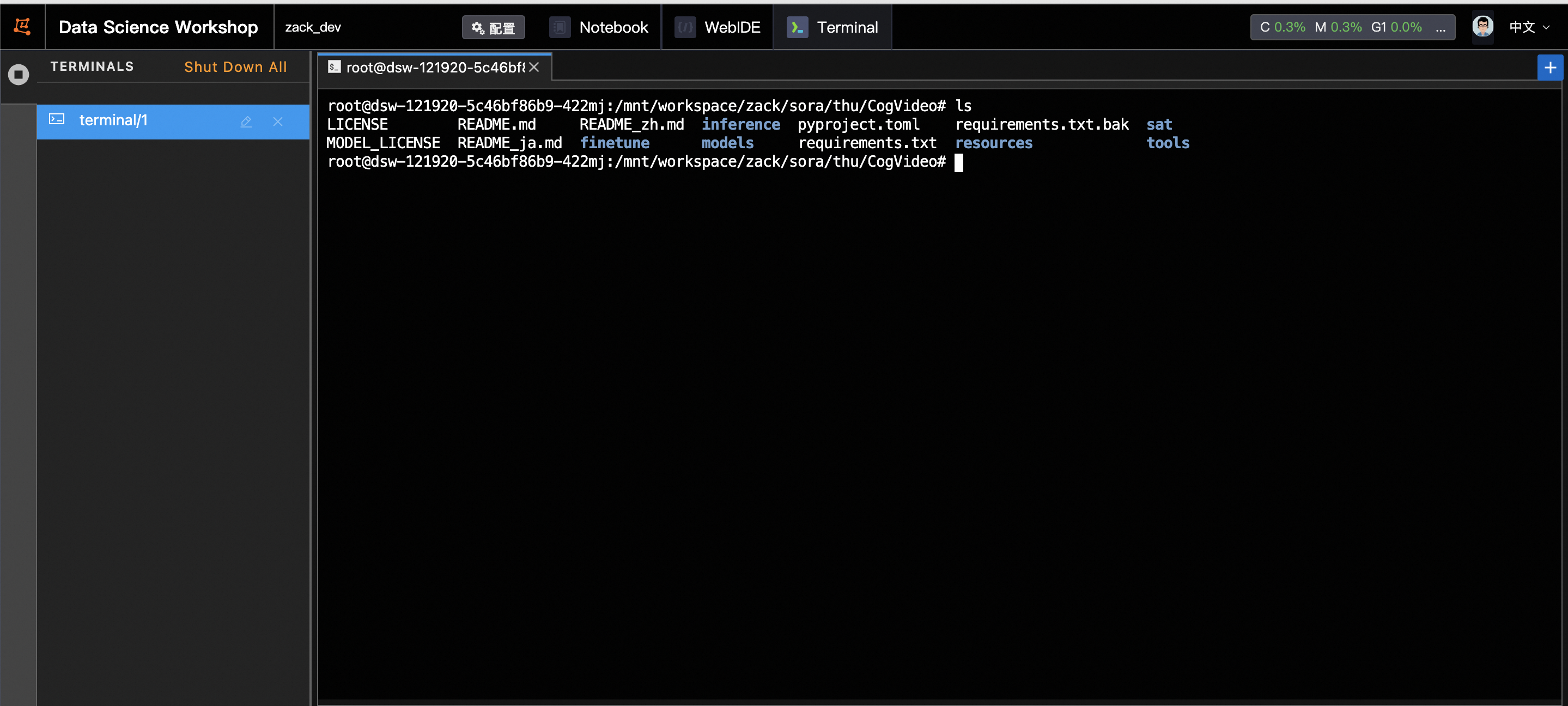Click the WebIDE code icon
The height and width of the screenshot is (706, 1568).
685,27
